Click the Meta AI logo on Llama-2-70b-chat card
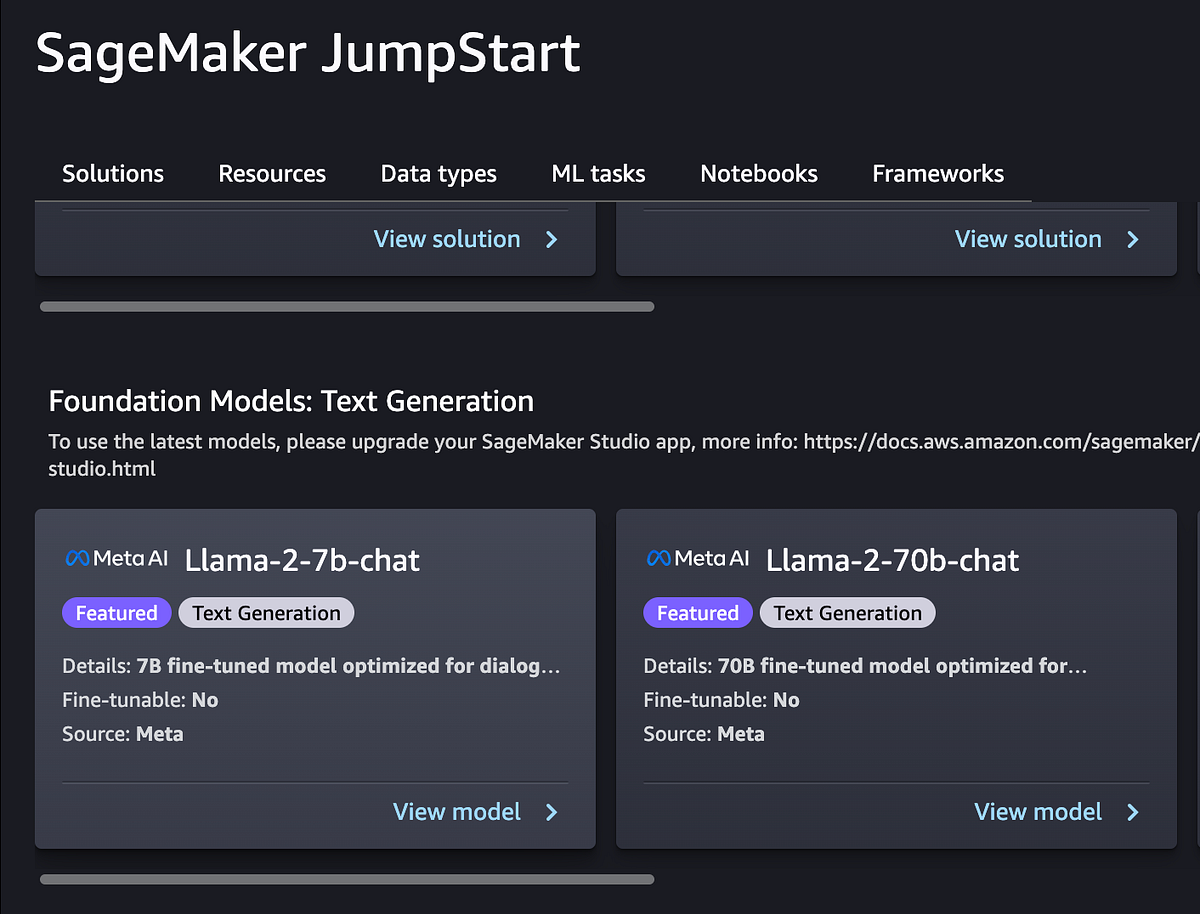This screenshot has height=914, width=1200. (697, 558)
